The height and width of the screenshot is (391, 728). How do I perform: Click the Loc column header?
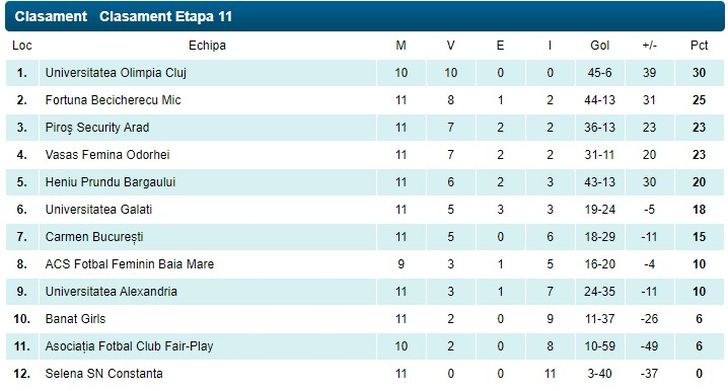22,46
